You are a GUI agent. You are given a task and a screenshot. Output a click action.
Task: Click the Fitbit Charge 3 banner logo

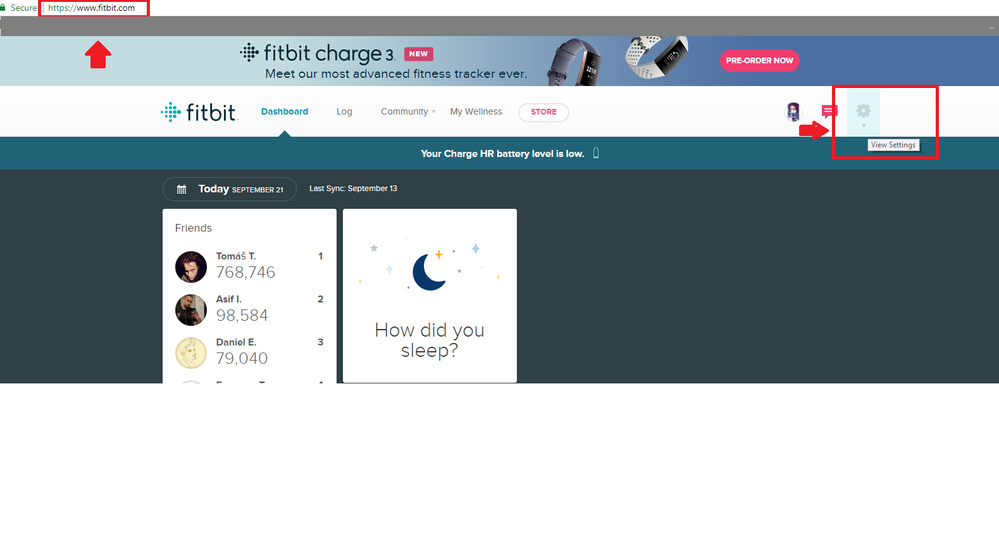point(317,53)
